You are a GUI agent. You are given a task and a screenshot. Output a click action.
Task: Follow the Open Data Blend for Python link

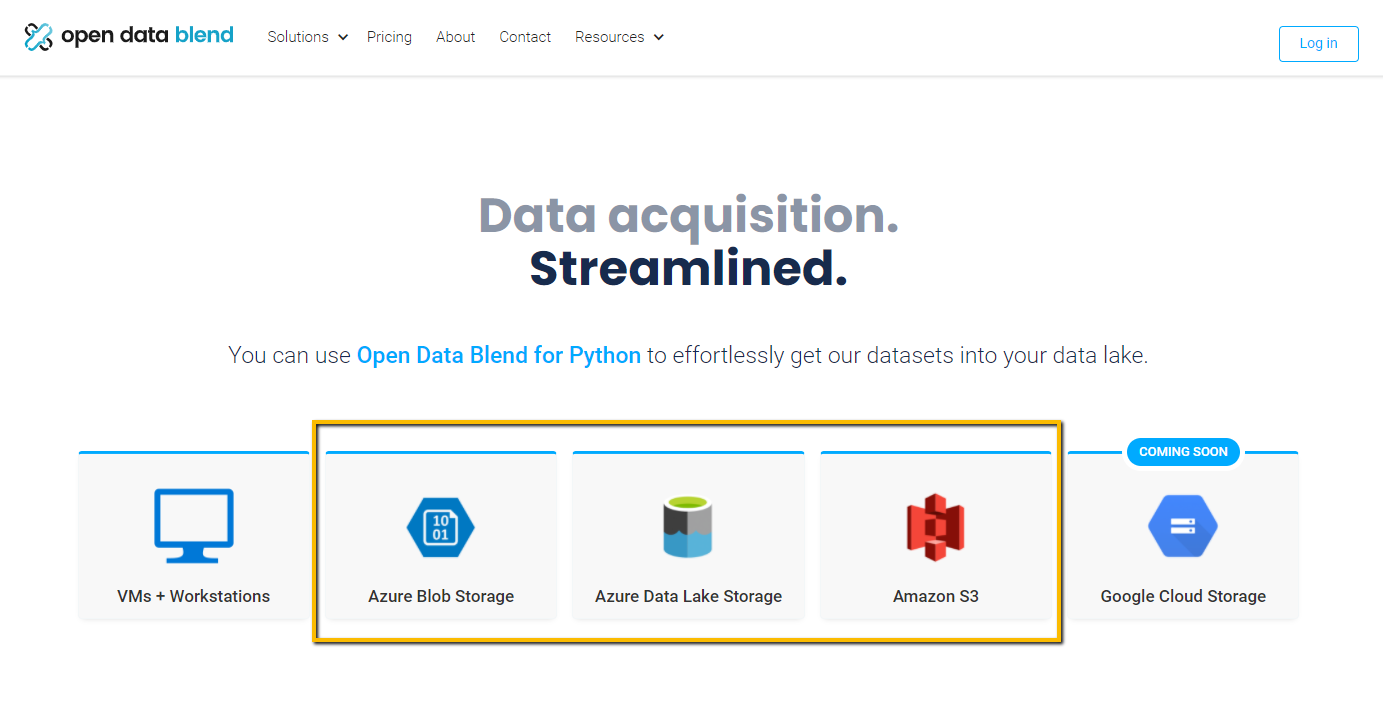pos(498,355)
